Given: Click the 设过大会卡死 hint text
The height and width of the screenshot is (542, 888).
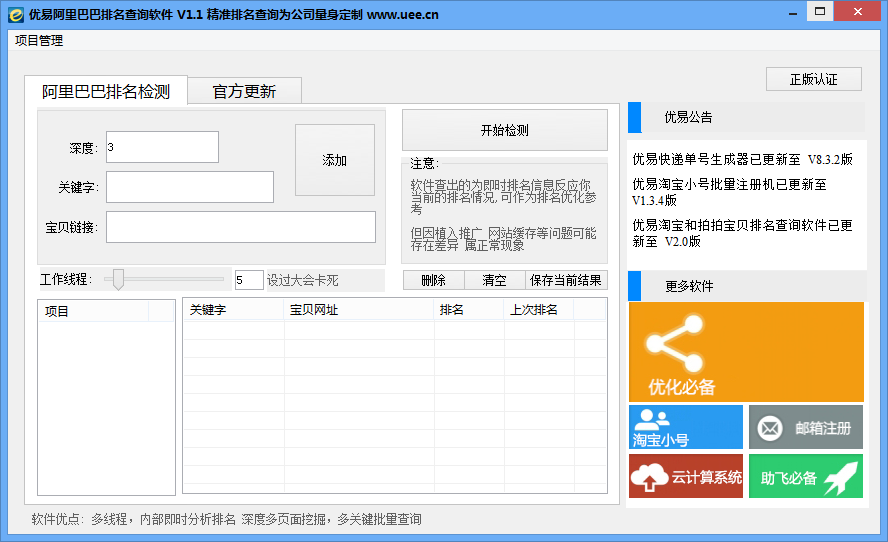Looking at the screenshot, I should point(302,280).
